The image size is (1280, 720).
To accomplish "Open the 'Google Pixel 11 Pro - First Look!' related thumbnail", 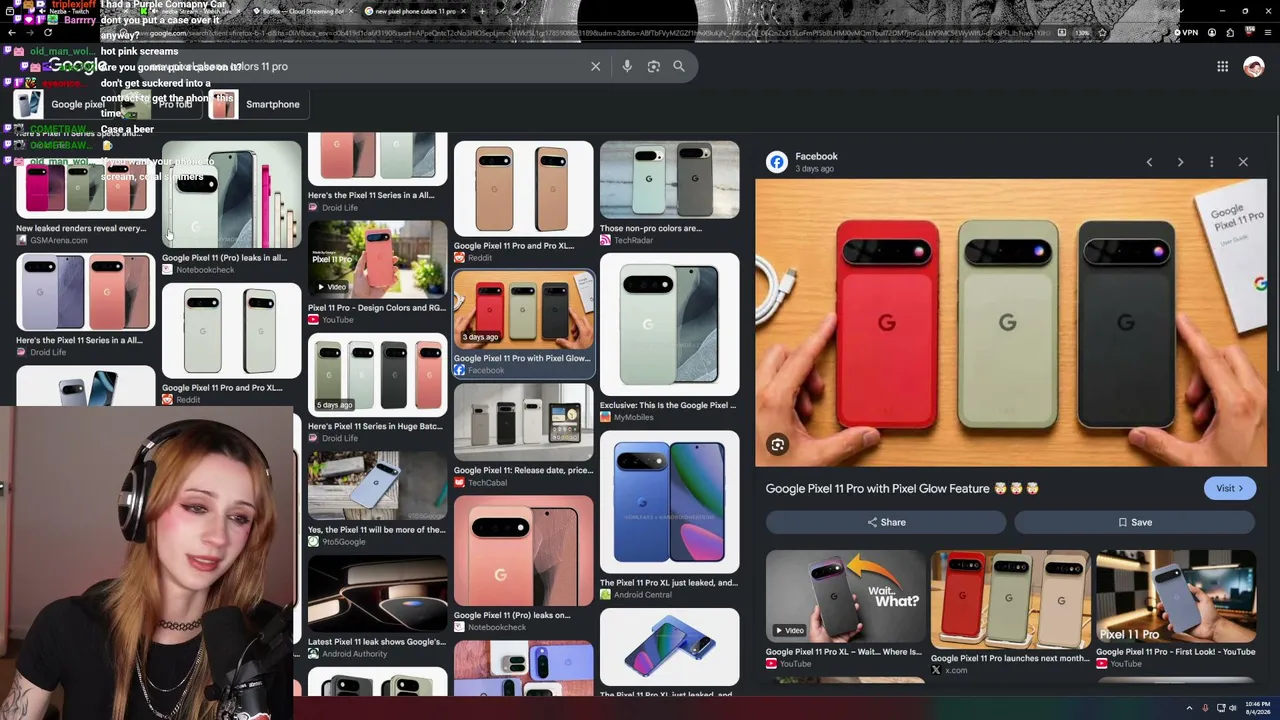I will 1175,596.
